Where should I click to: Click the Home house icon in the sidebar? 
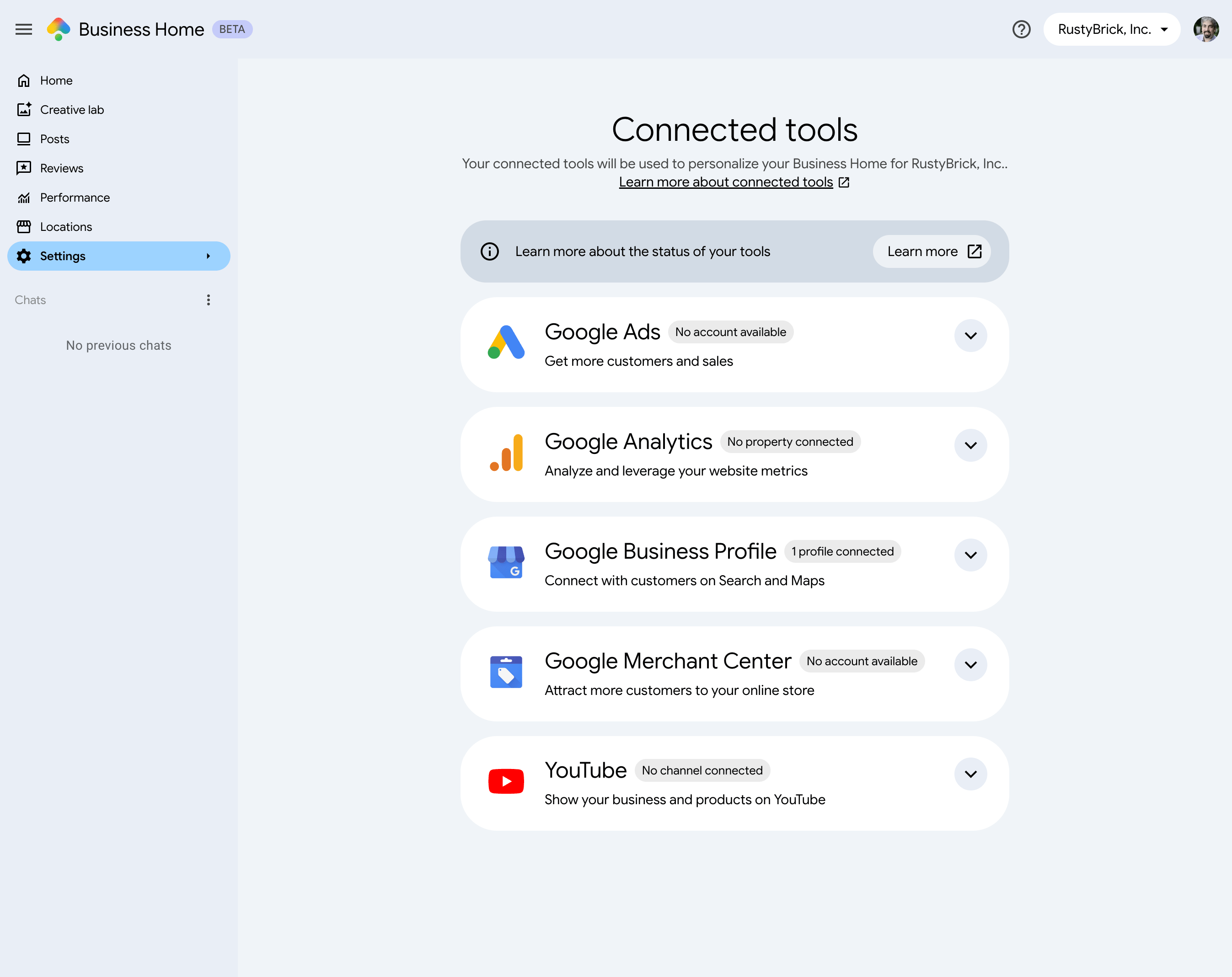tap(23, 80)
